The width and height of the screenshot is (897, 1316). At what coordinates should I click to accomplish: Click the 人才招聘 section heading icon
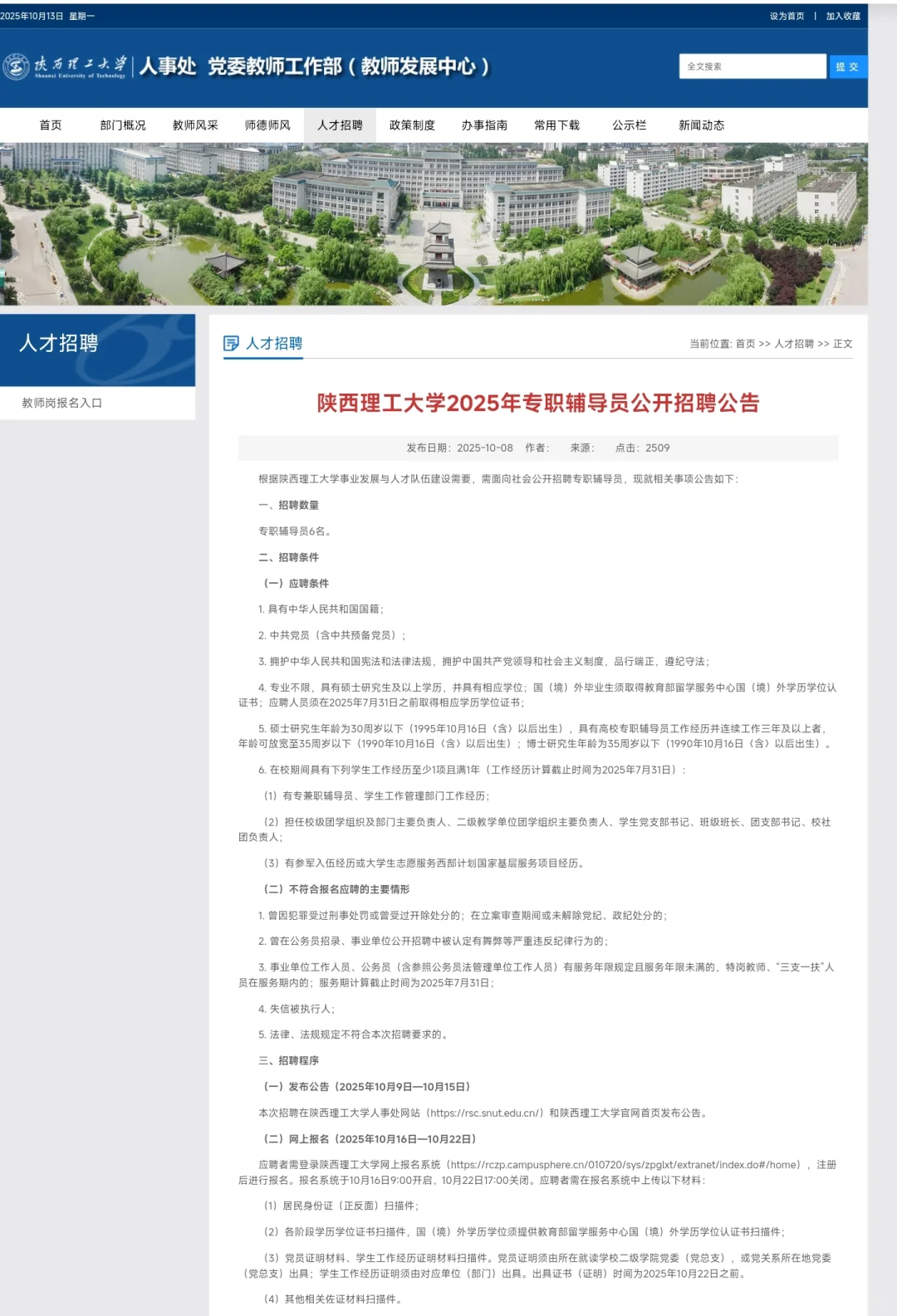tap(231, 344)
